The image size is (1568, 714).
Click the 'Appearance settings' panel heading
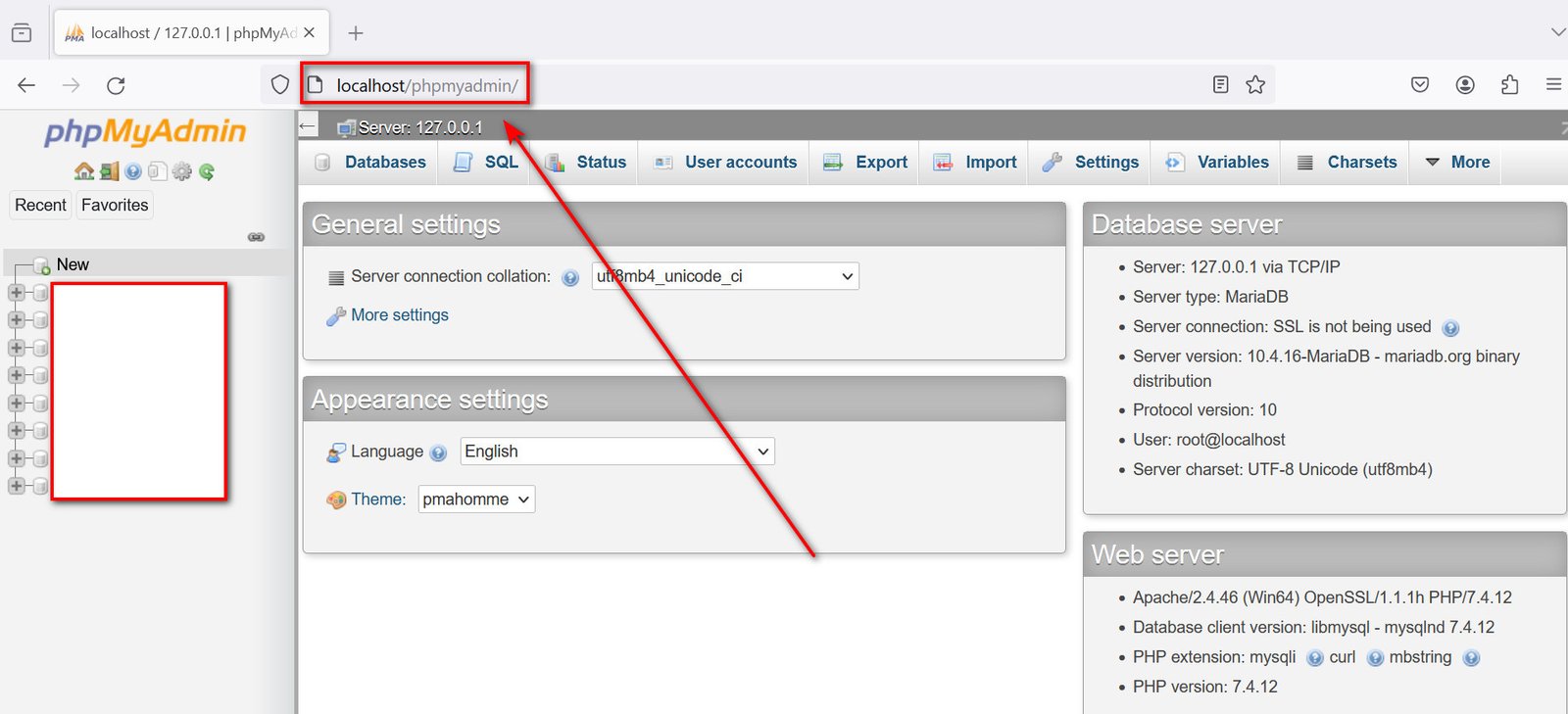pyautogui.click(x=429, y=400)
